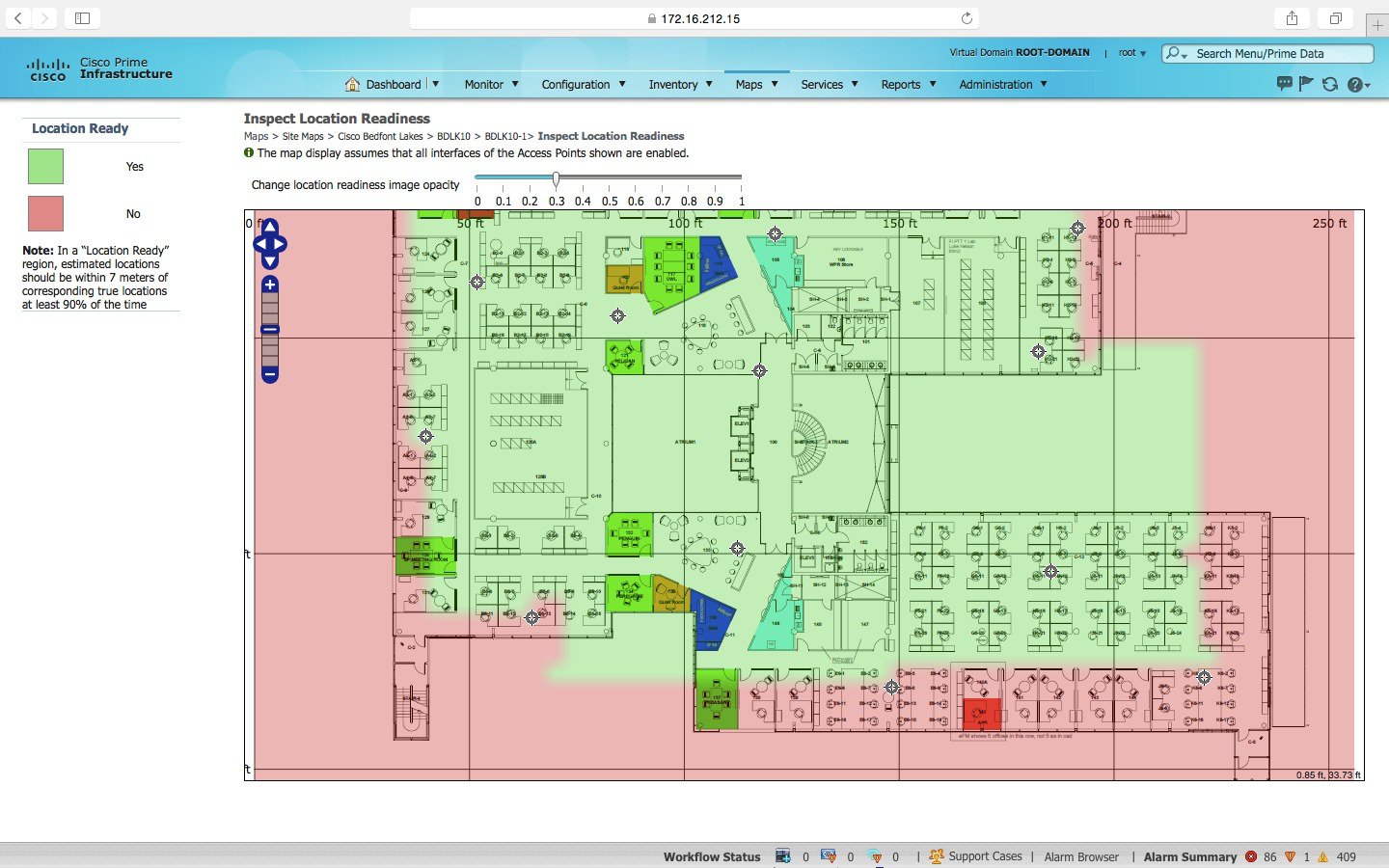Image resolution: width=1389 pixels, height=868 pixels.
Task: Follow the Site Maps breadcrumb link
Action: tap(303, 136)
